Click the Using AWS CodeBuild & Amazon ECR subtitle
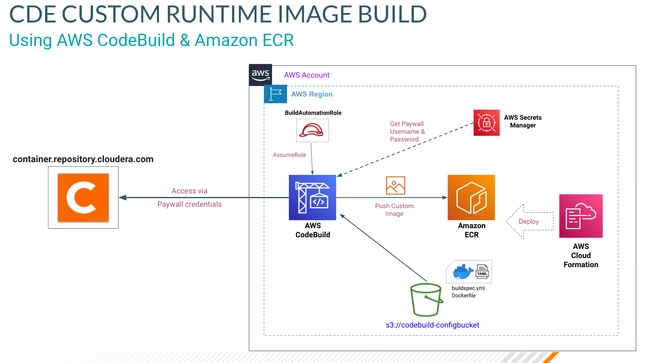The width and height of the screenshot is (660, 363). click(151, 40)
